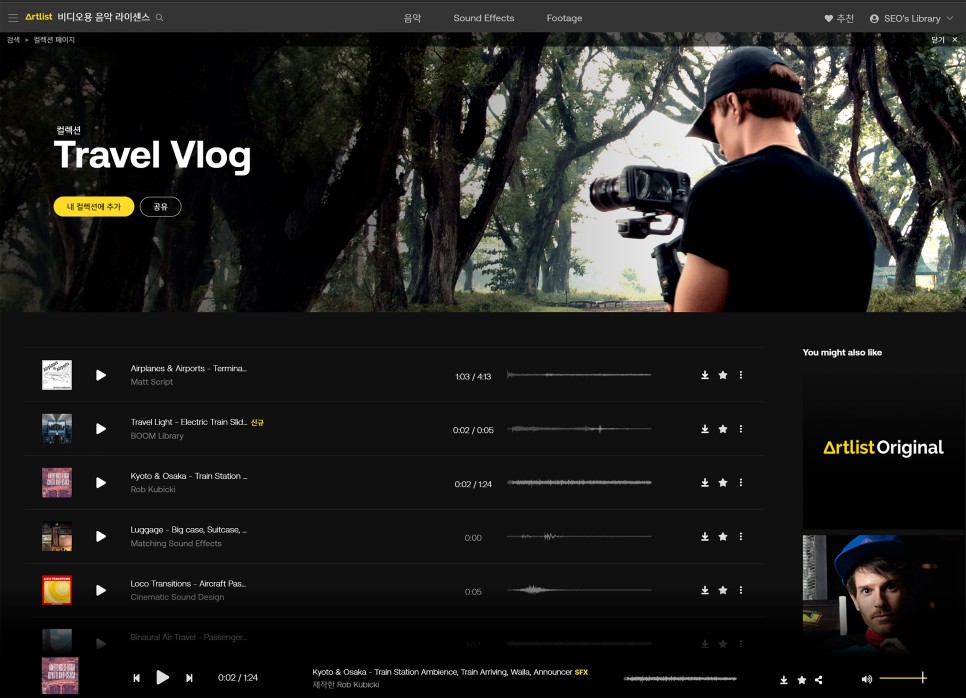Click now-playing album art in player
Image resolution: width=966 pixels, height=698 pixels.
[x=60, y=675]
